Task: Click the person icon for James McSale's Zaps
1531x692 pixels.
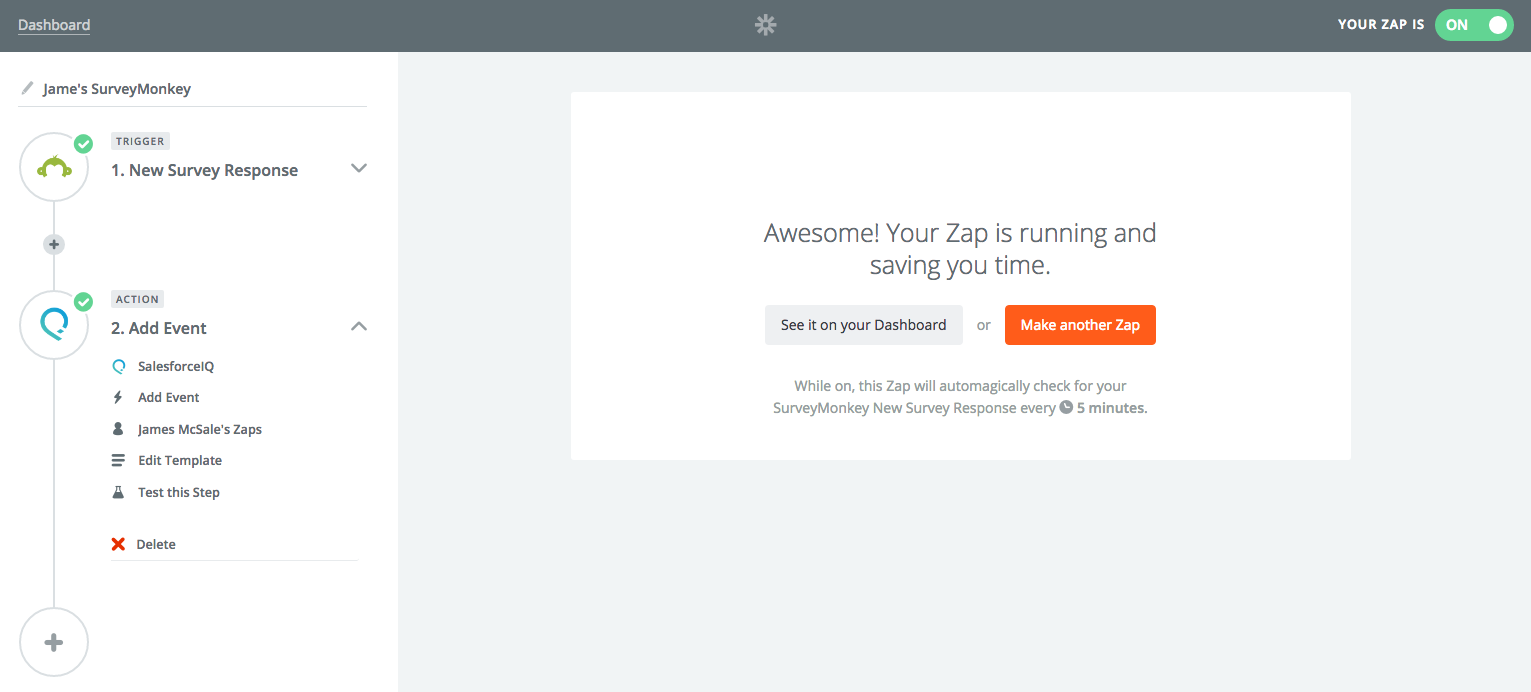Action: (118, 429)
